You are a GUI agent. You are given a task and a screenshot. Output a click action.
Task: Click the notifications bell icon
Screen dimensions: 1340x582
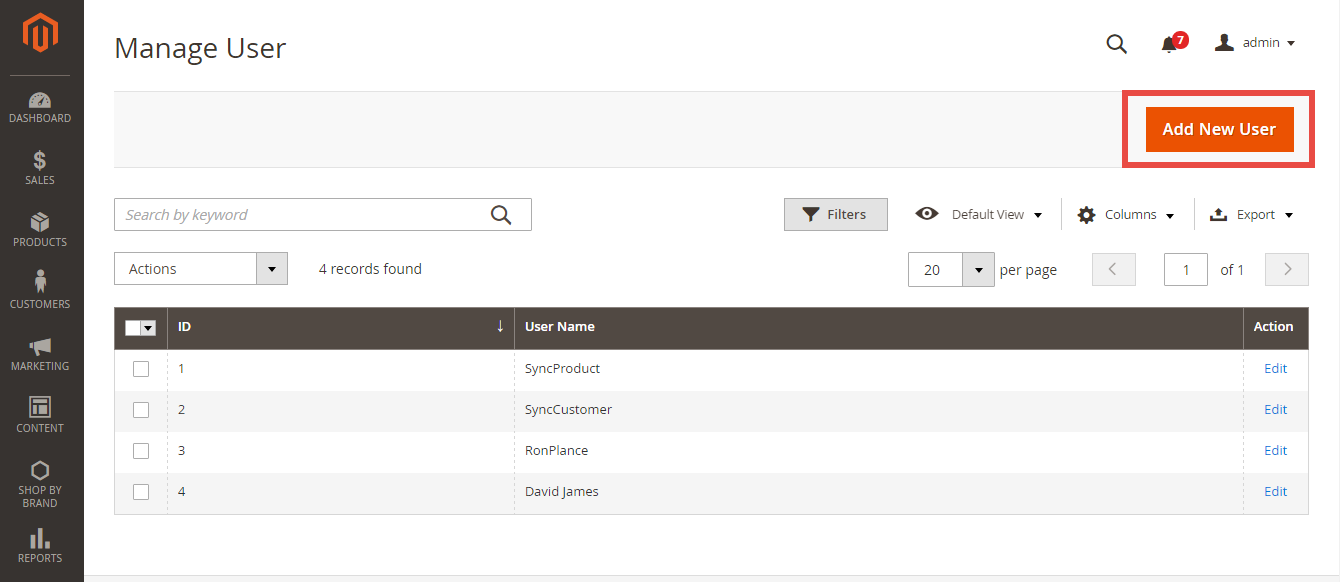[x=1168, y=44]
